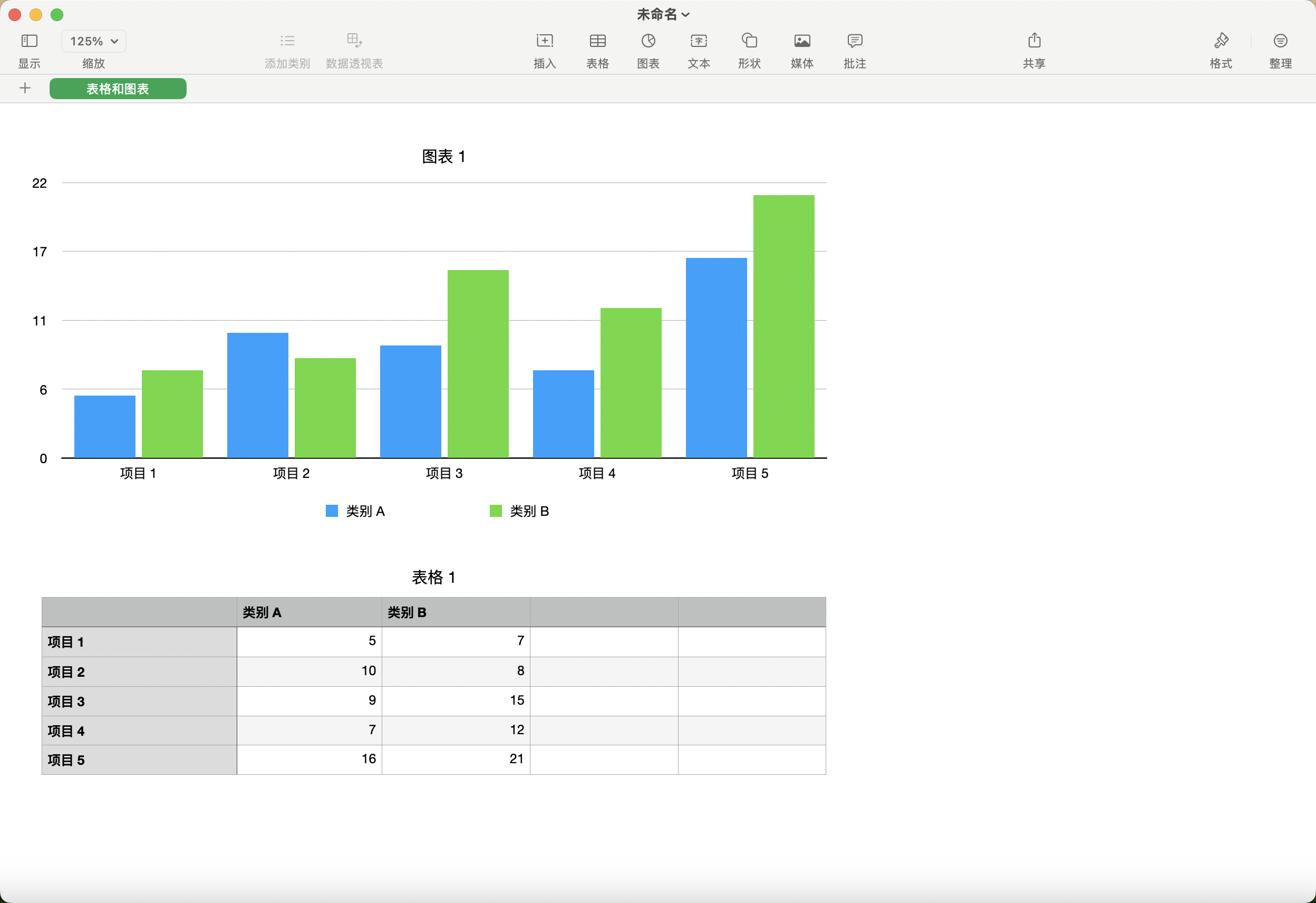The image size is (1316, 903).
Task: Select the 项目 3 row header cell
Action: click(139, 702)
